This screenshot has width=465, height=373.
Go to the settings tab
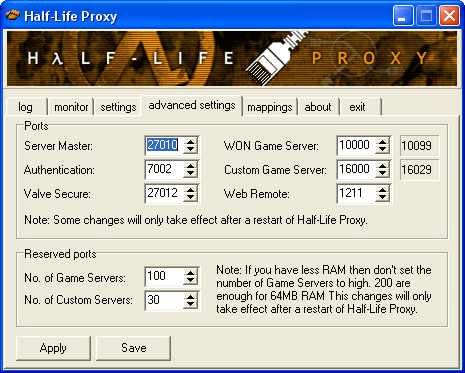[x=118, y=107]
